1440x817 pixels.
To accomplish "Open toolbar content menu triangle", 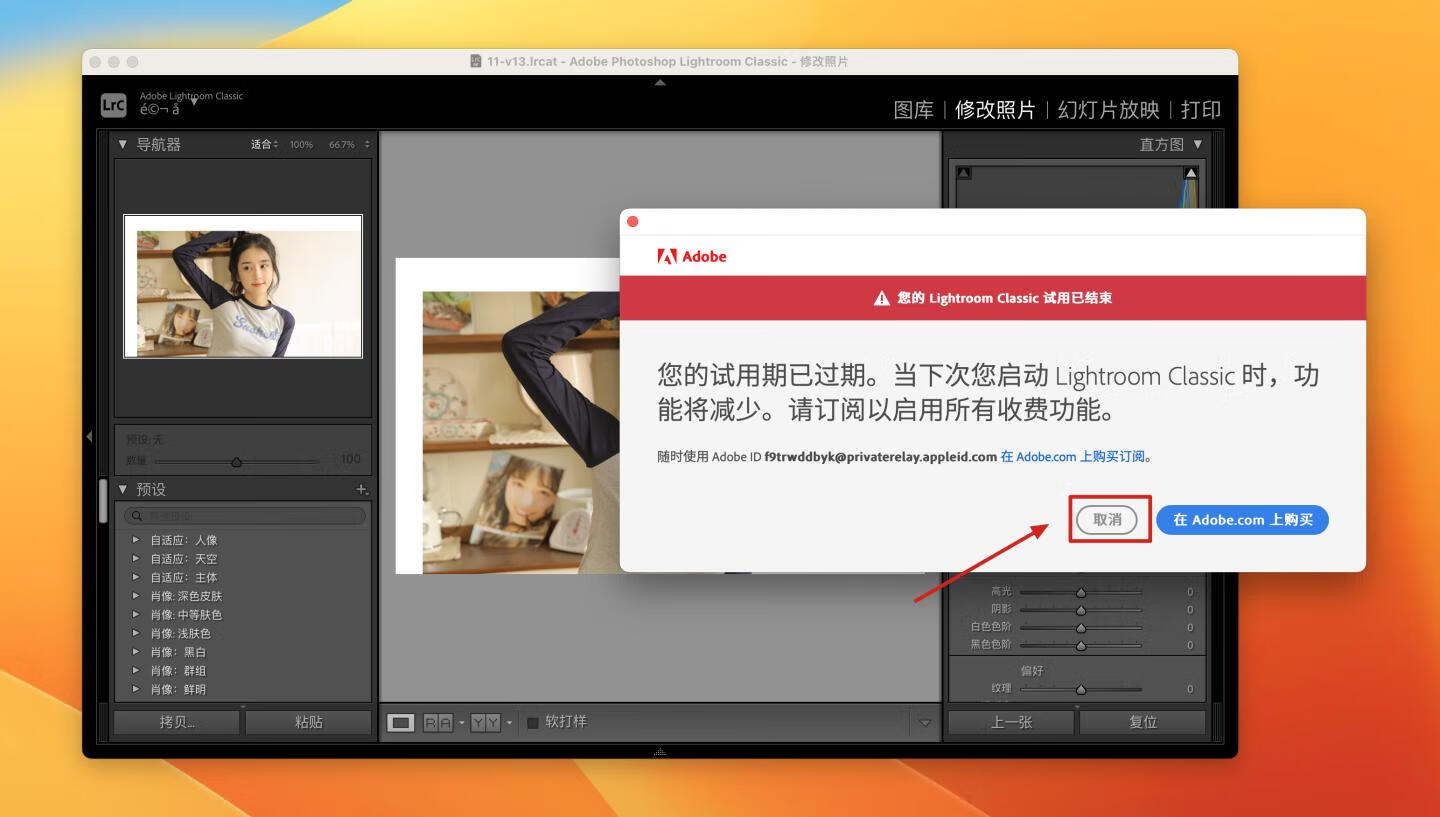I will point(925,722).
